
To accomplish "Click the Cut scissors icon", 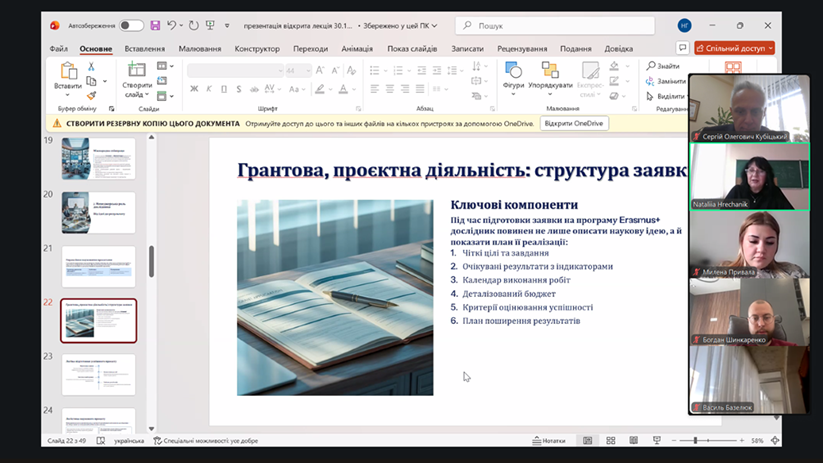I will point(91,67).
